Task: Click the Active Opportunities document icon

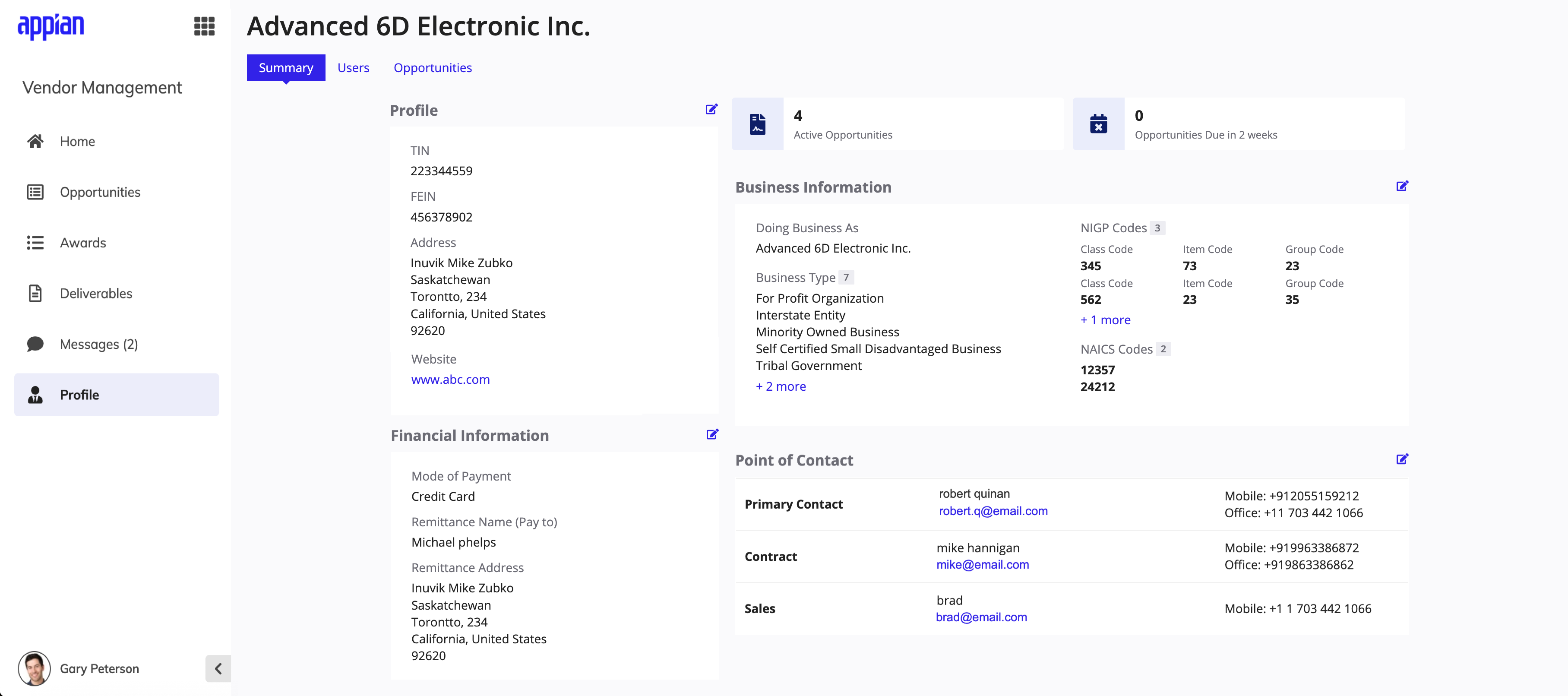Action: coord(757,124)
